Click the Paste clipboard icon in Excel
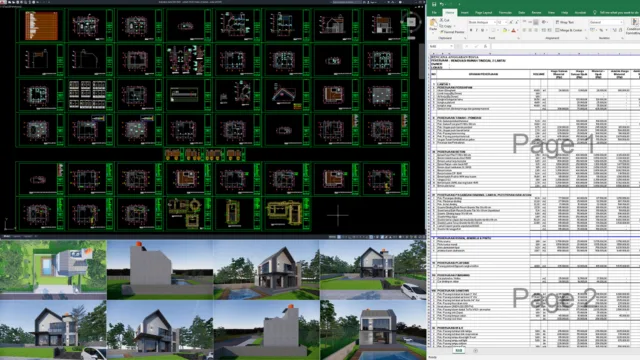 pyautogui.click(x=433, y=22)
